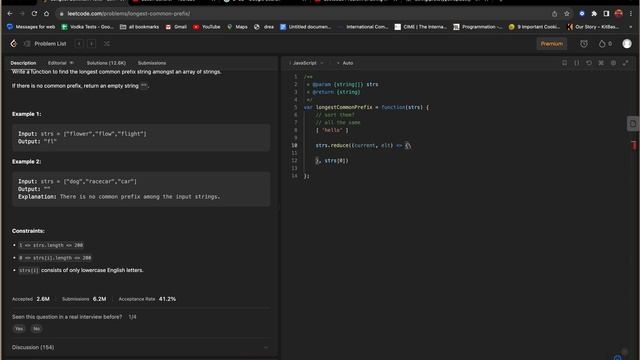The width and height of the screenshot is (640, 360).
Task: Open the blue circular extension icon
Action: click(x=582, y=13)
